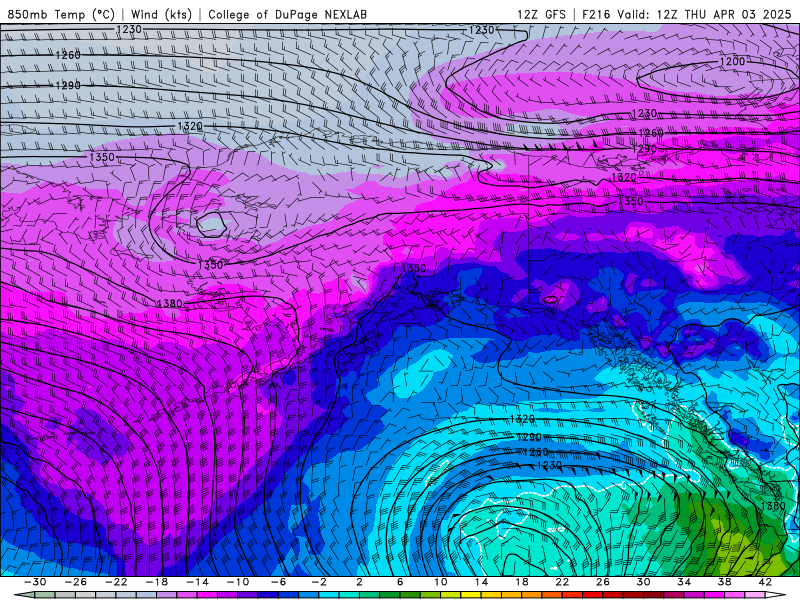Pick the bright yellow swatch in the color bar
The image size is (800, 600).
470,595
